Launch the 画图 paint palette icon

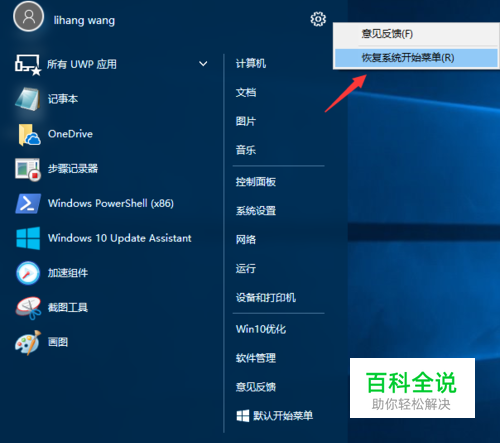coord(28,342)
